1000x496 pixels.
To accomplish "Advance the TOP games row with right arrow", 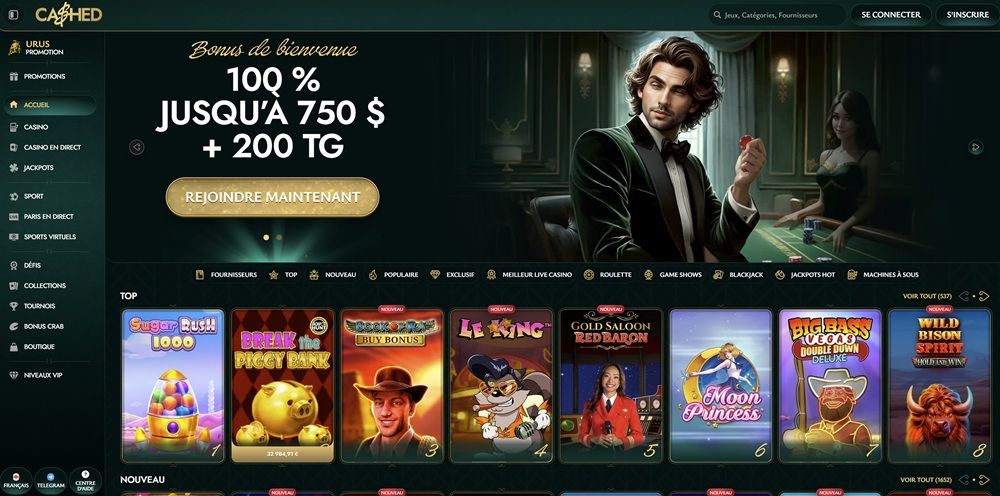I will pyautogui.click(x=983, y=296).
